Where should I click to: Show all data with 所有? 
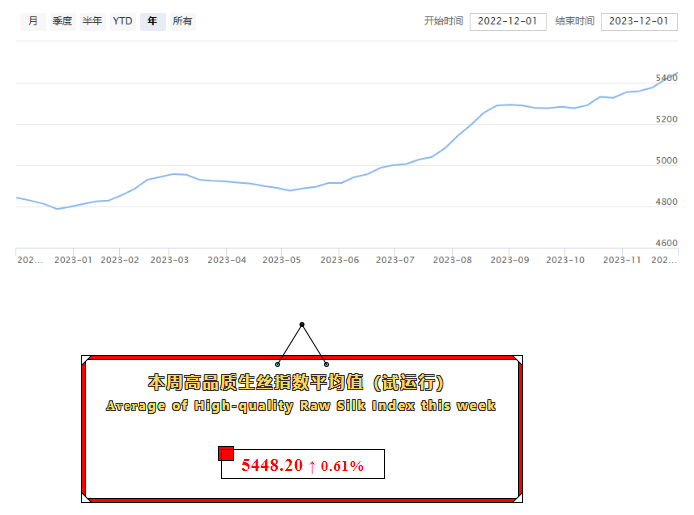182,21
